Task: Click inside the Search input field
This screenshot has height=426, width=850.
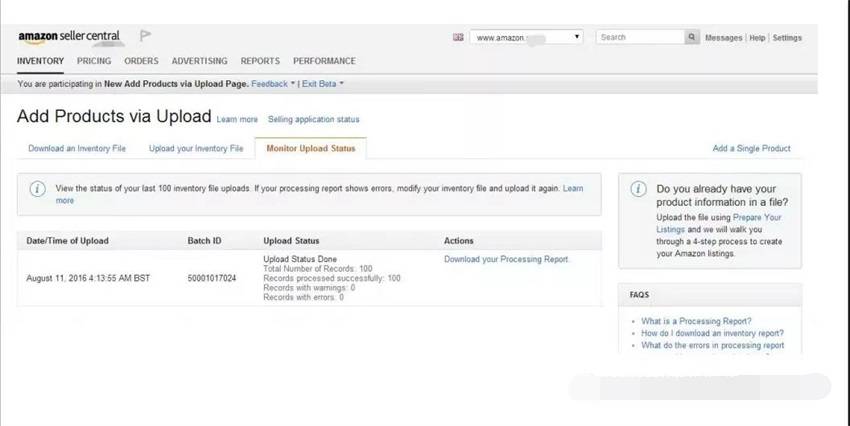Action: pos(640,37)
